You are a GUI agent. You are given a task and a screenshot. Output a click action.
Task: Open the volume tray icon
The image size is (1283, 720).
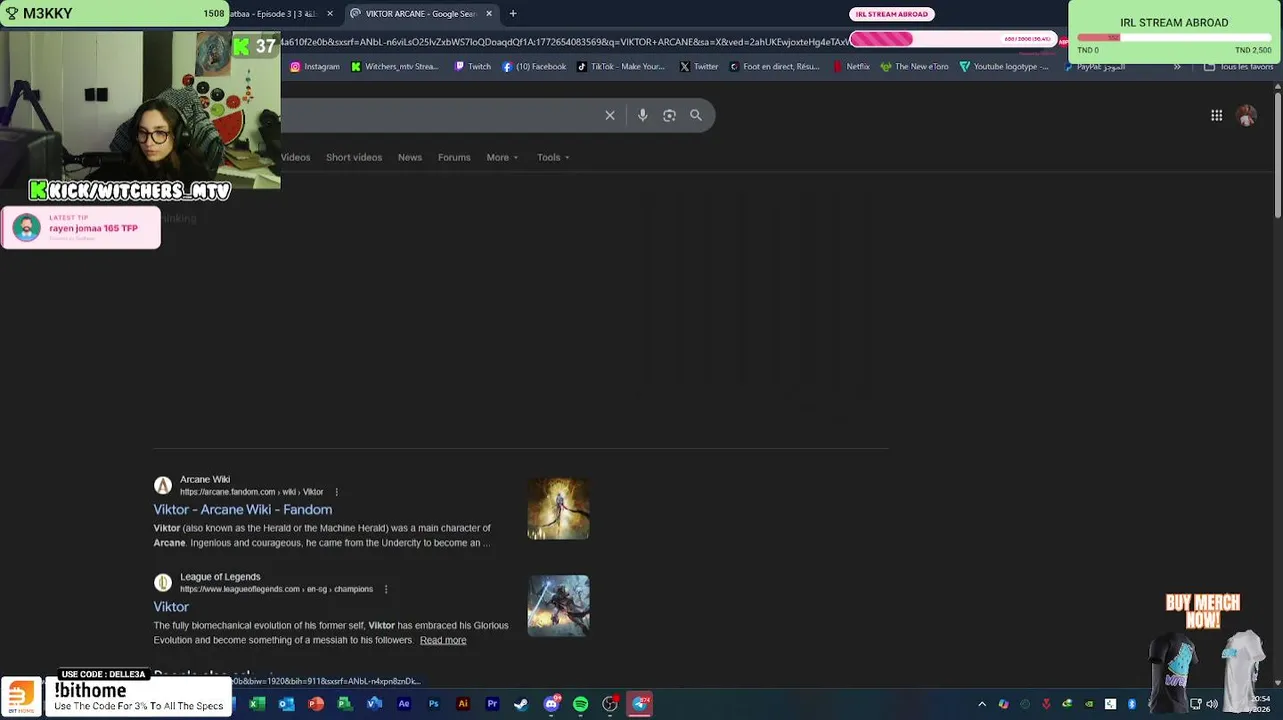(1212, 704)
